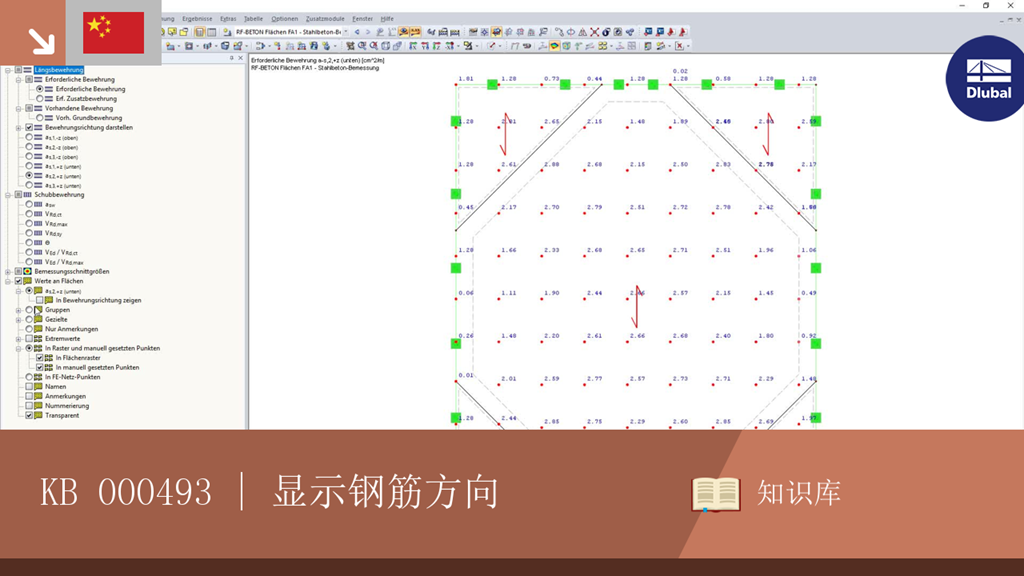Go to next module case arrow
Screen dimensions: 1024x576
[368, 32]
